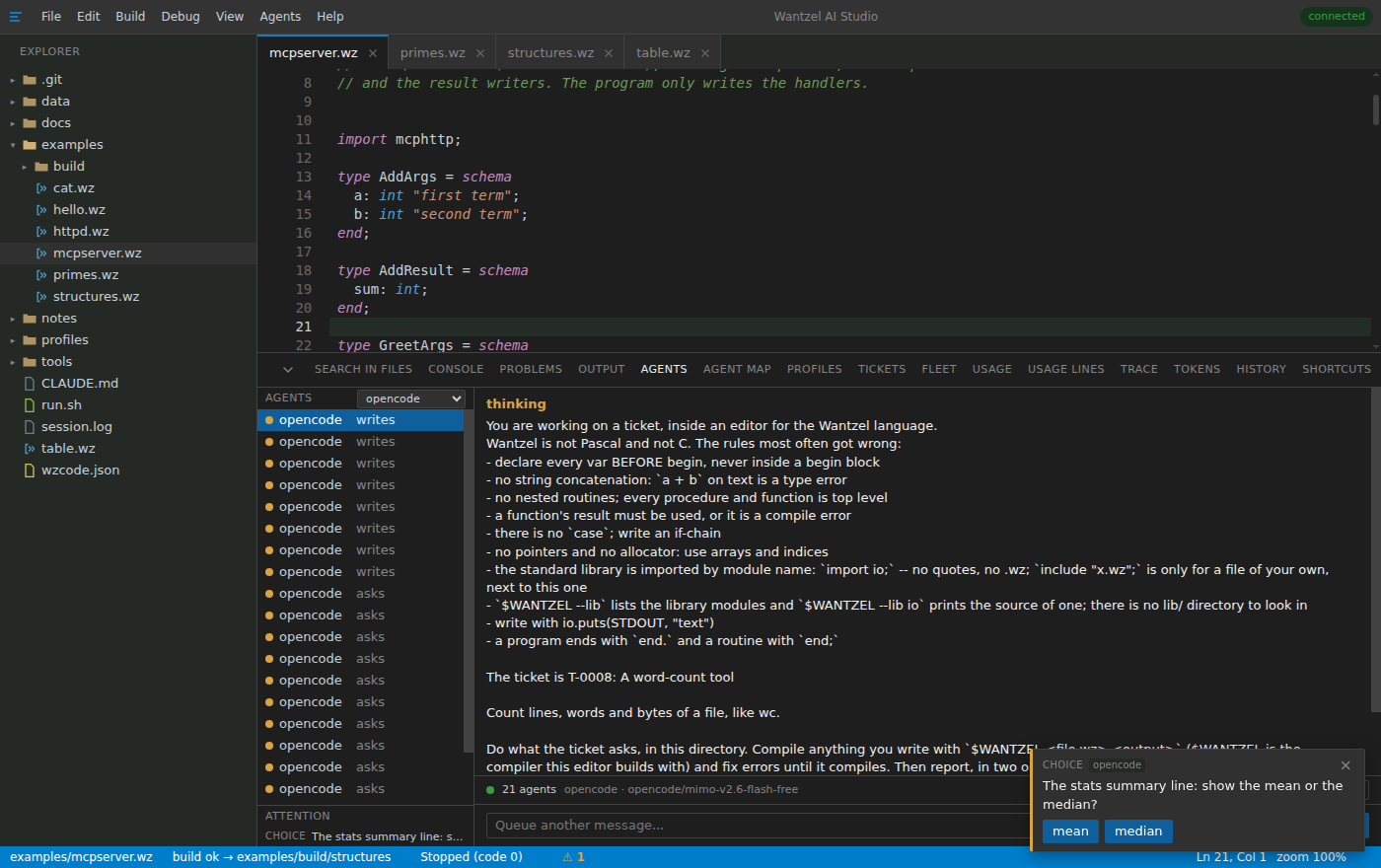Viewport: 1381px width, 868px height.
Task: Click the httpd.wz file icon in Explorer
Action: point(41,232)
